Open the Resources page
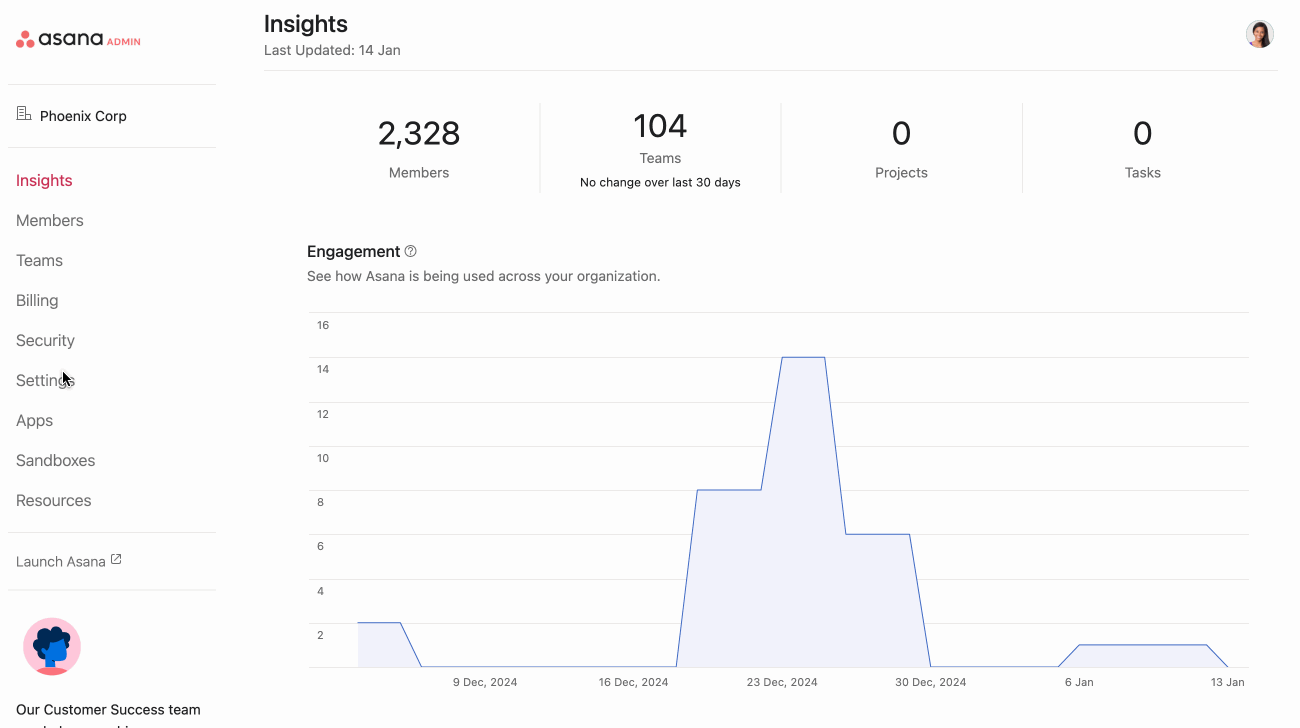Viewport: 1300px width, 728px height. coord(54,500)
